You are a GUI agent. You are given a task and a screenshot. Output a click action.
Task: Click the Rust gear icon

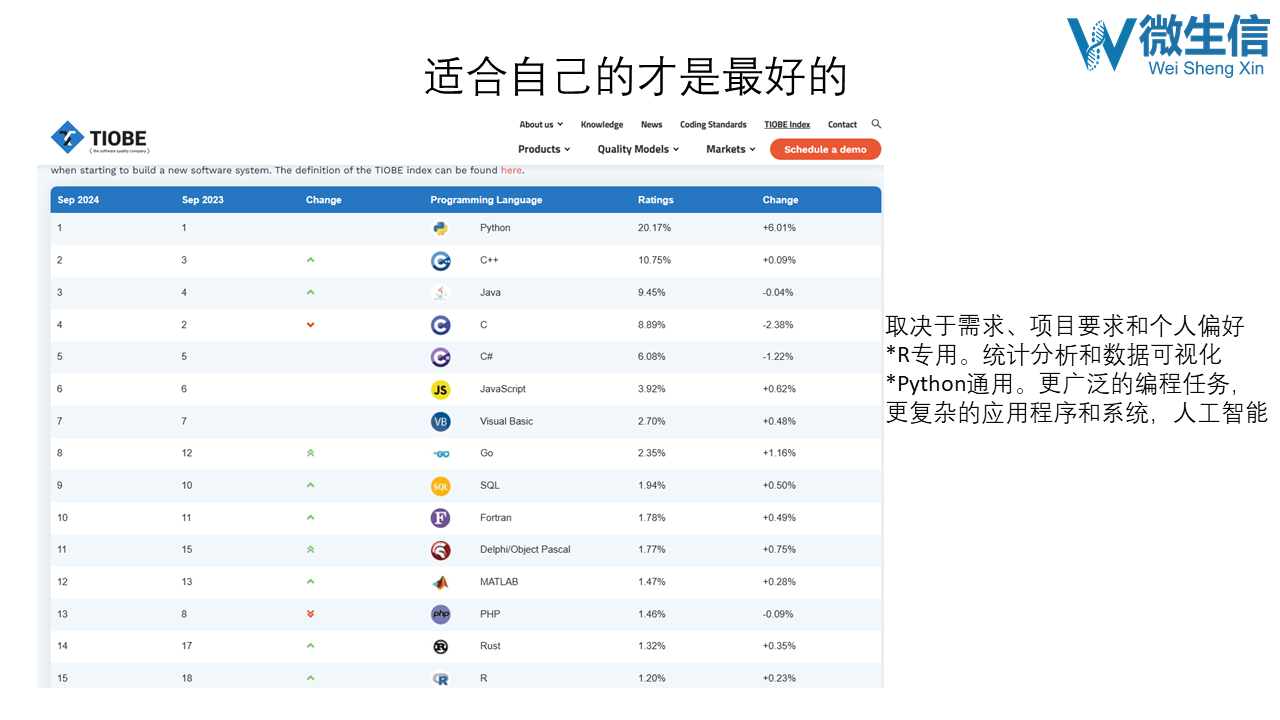point(440,646)
